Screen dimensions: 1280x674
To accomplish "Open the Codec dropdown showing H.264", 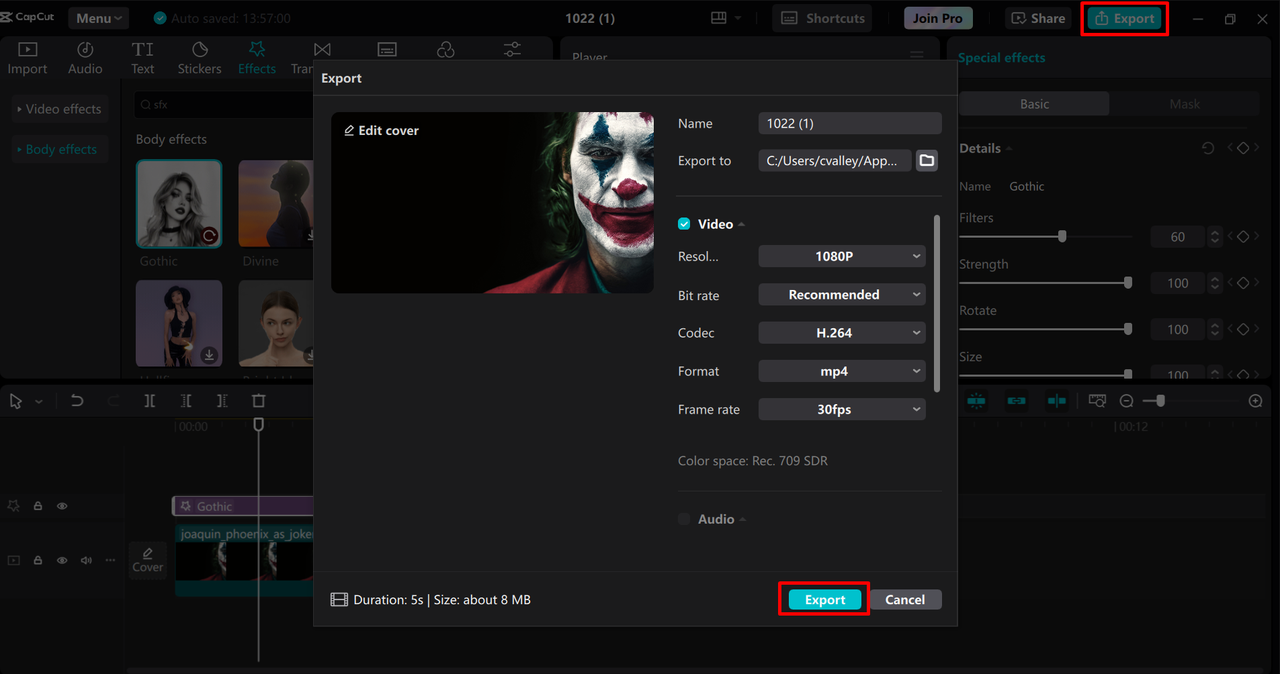I will click(x=842, y=332).
